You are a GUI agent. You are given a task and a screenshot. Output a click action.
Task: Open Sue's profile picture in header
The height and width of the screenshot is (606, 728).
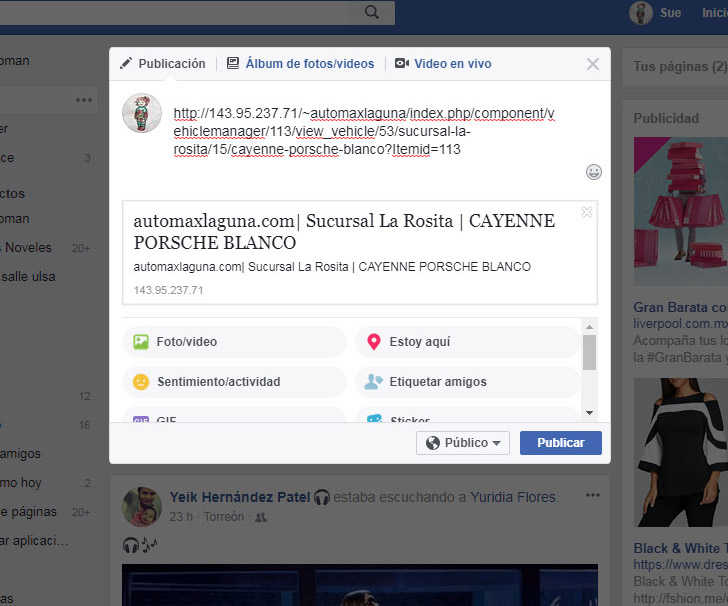[x=641, y=13]
